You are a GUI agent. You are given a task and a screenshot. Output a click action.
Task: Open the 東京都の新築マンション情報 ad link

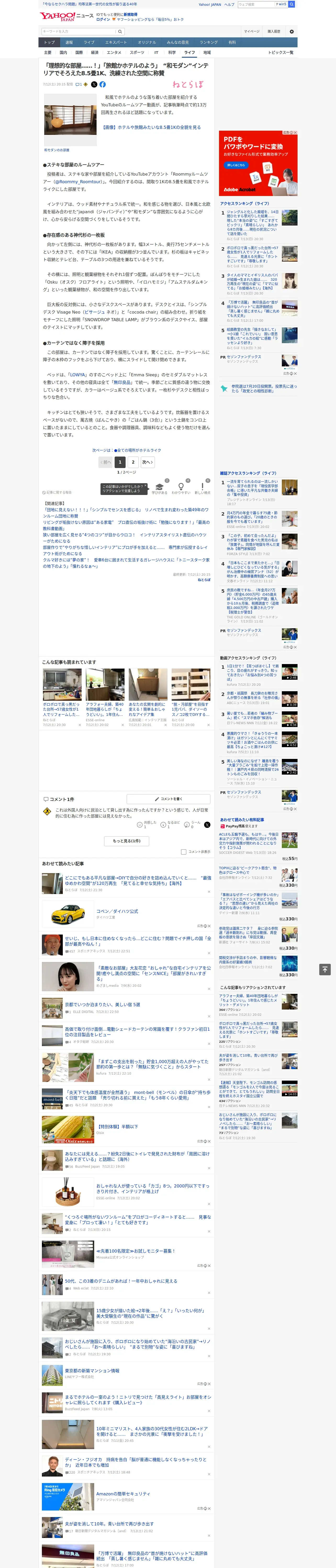coord(92,1370)
